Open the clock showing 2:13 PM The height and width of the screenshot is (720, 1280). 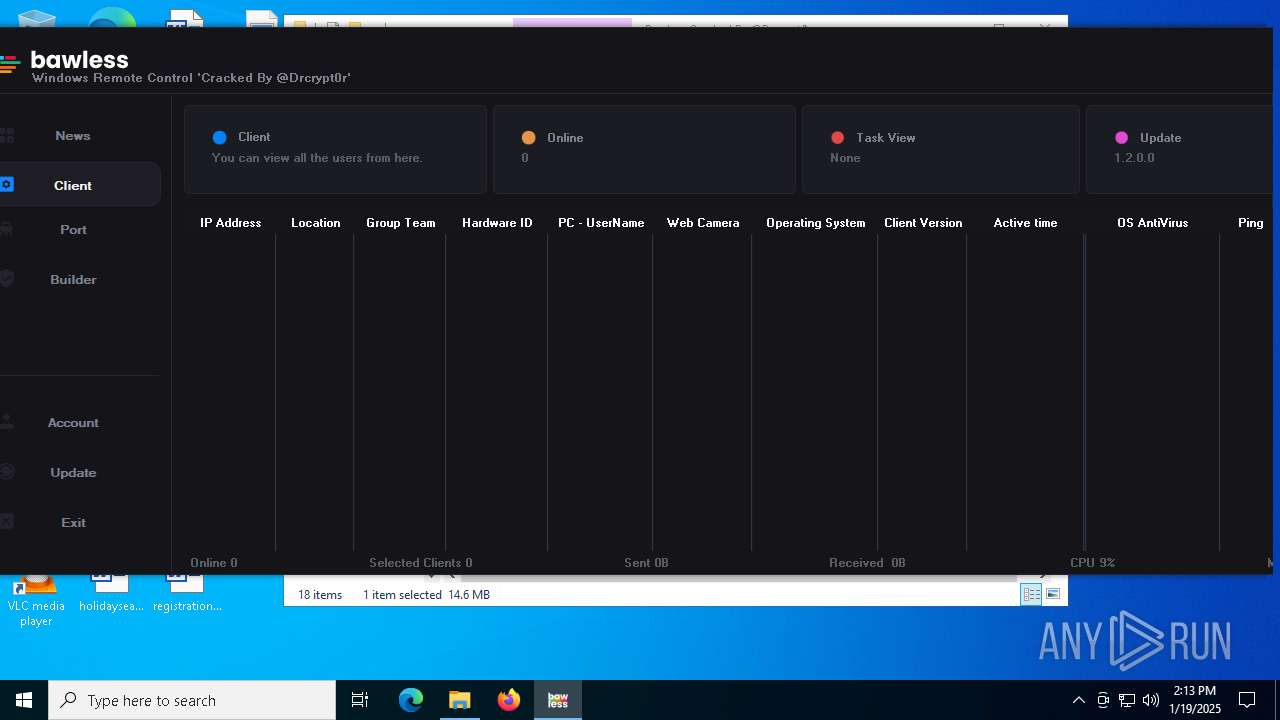point(1195,700)
